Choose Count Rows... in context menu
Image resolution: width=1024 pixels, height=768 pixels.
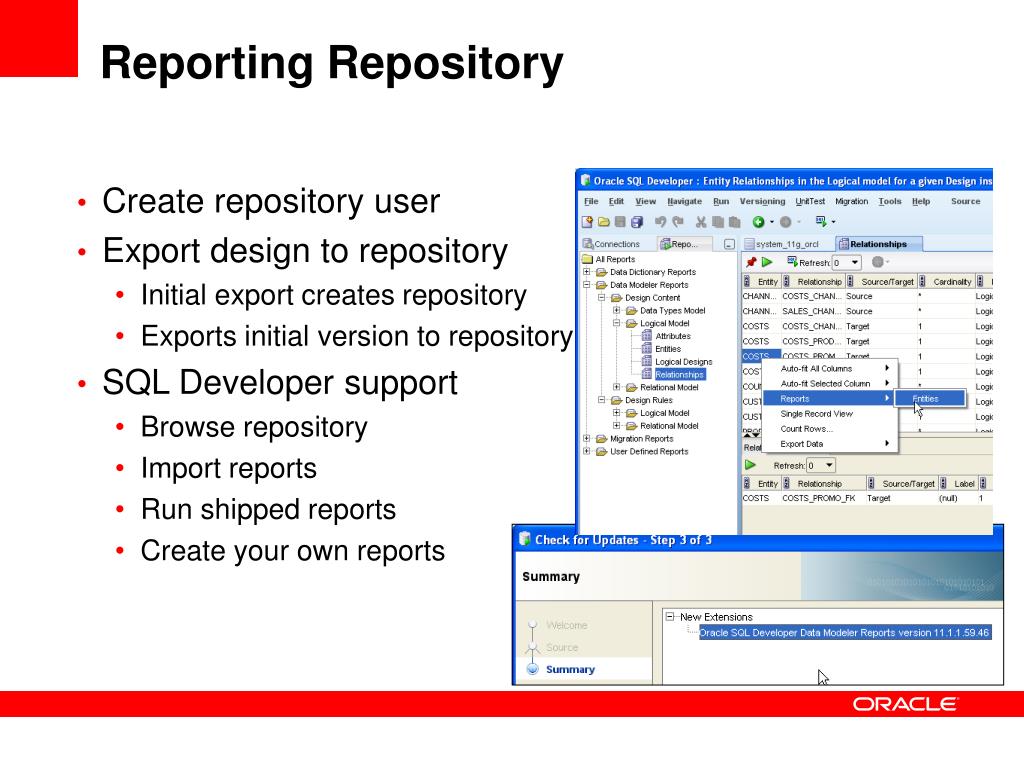pos(831,429)
